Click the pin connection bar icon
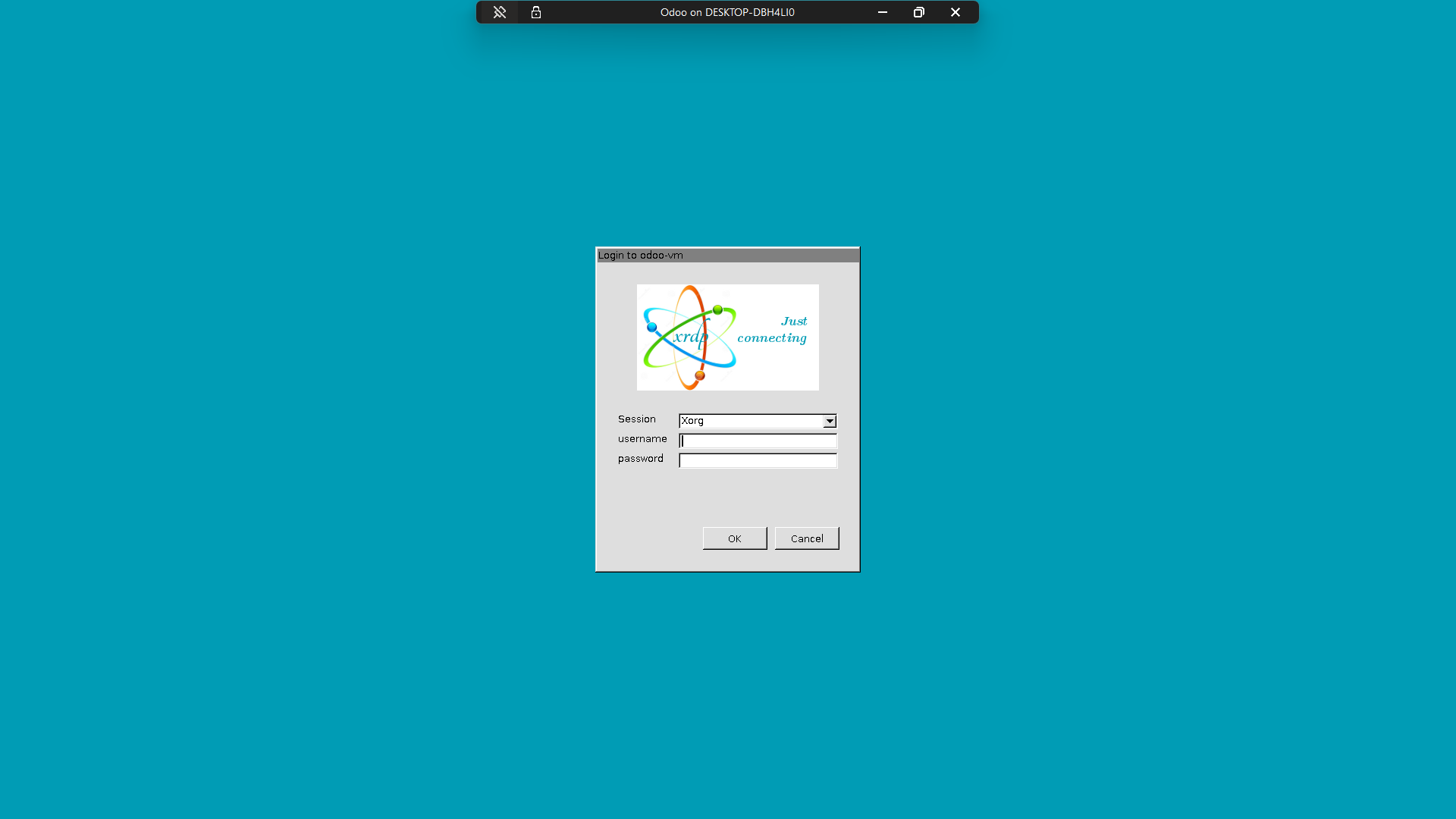1456x819 pixels. coord(499,12)
